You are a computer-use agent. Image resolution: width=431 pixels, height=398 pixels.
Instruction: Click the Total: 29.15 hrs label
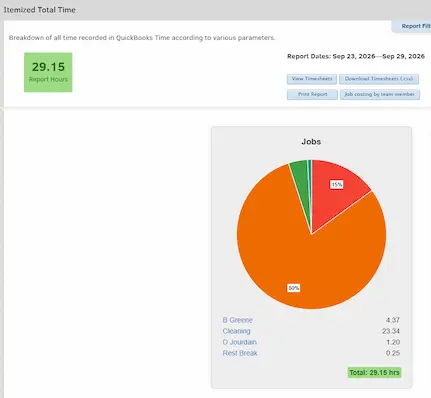[374, 372]
